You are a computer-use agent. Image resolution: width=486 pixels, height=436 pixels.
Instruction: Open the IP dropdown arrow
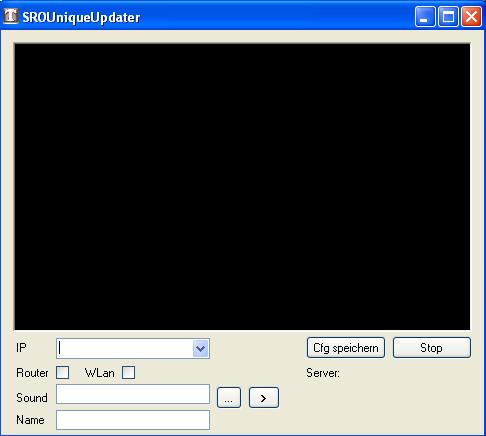coord(200,348)
